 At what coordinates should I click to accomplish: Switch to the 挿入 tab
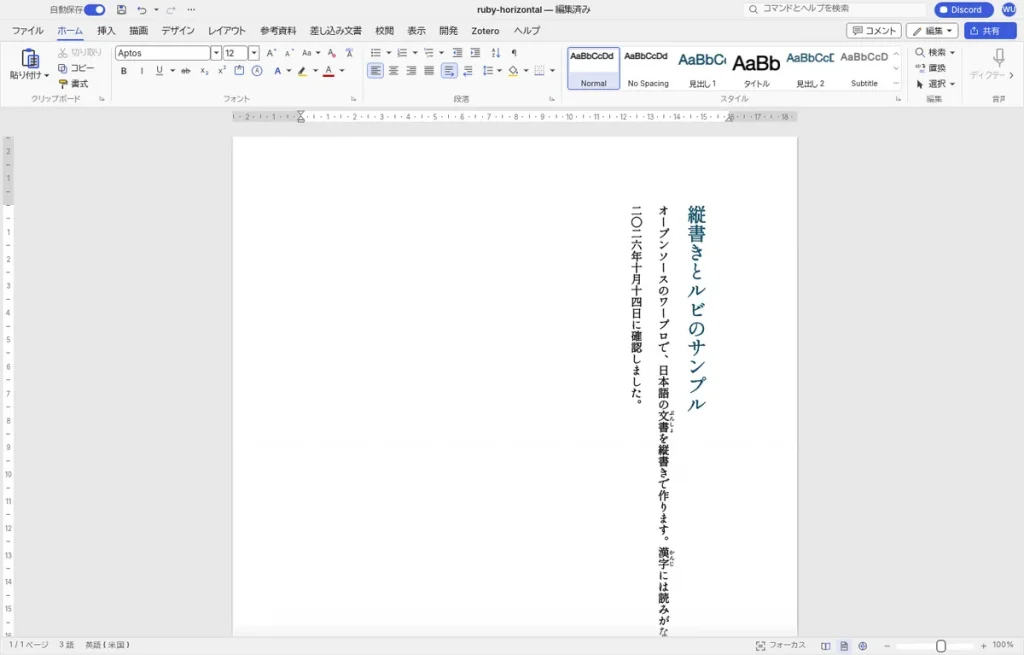[x=106, y=31]
